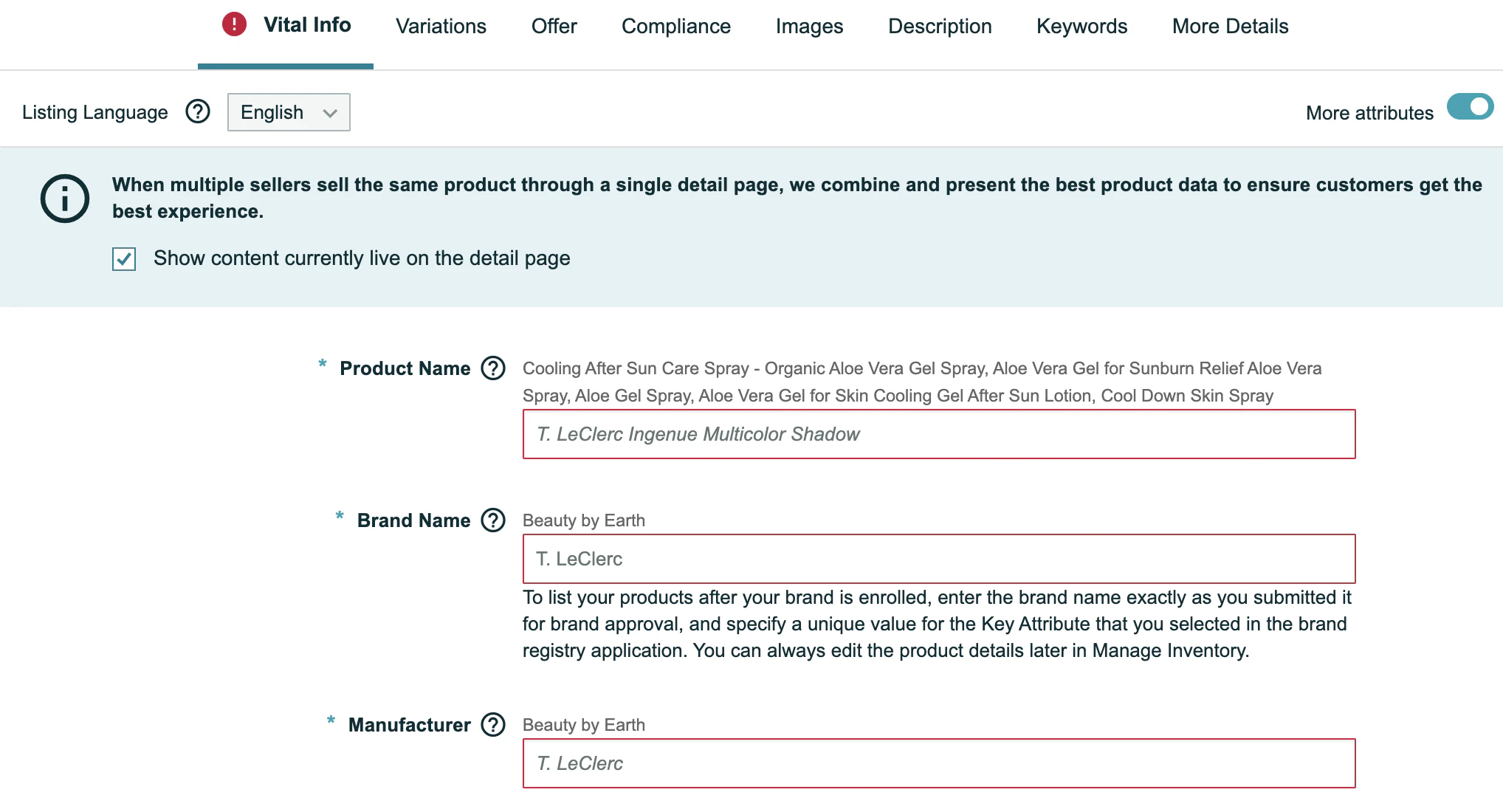Click the Manufacturer help icon
1503x812 pixels.
(x=493, y=725)
